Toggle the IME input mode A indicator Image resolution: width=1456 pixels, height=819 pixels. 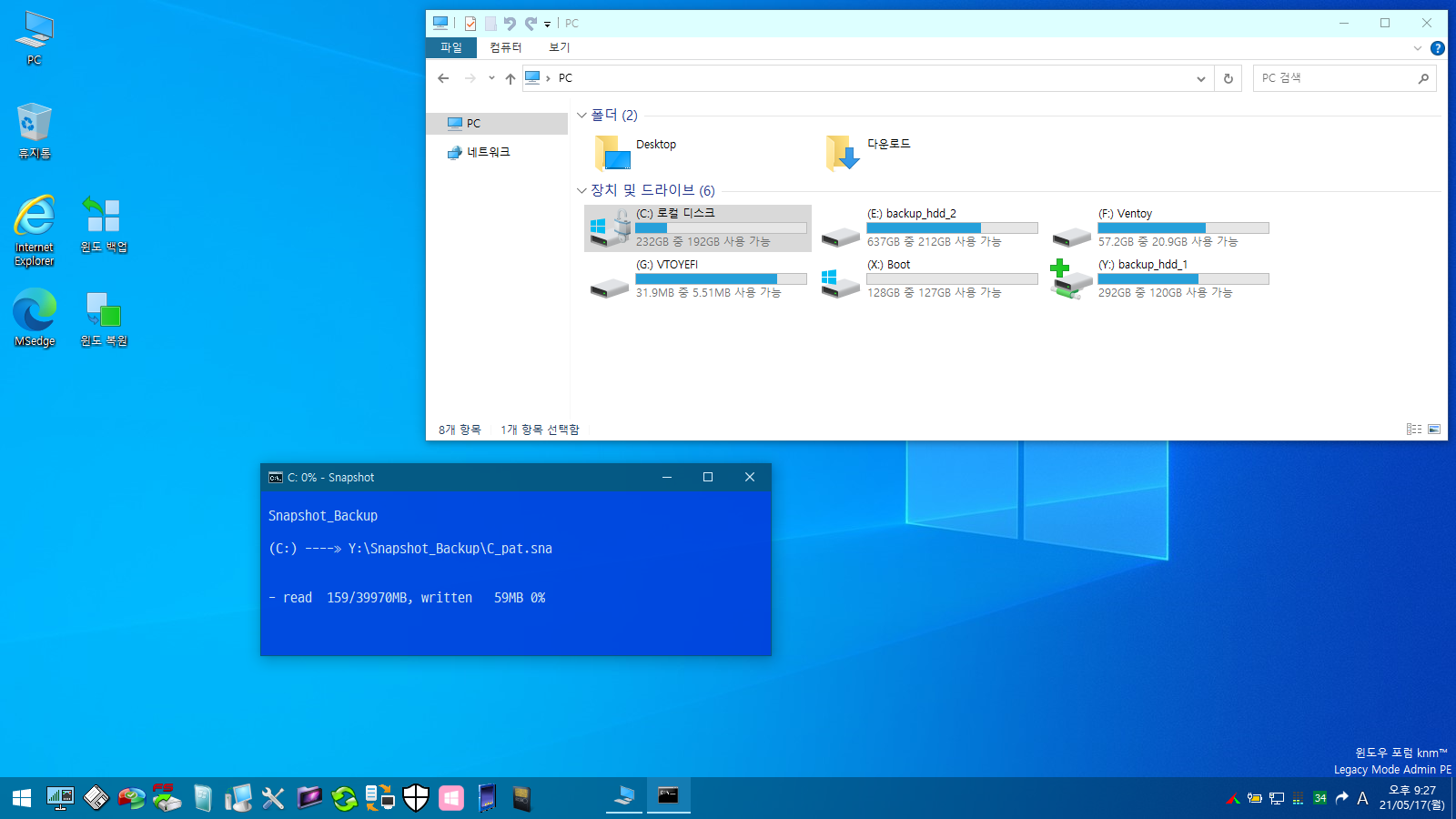(1362, 799)
